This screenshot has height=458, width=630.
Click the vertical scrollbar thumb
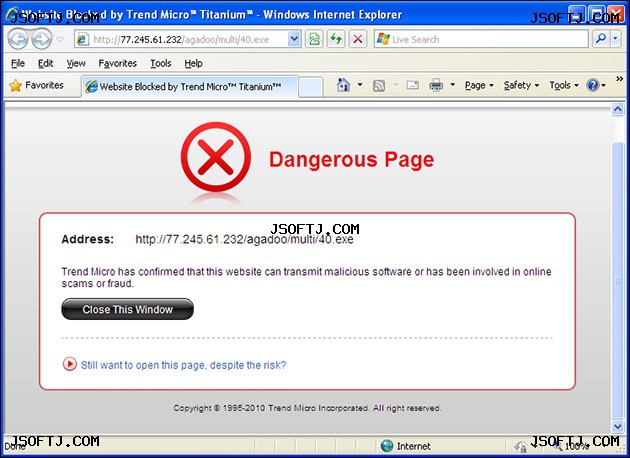coord(618,280)
